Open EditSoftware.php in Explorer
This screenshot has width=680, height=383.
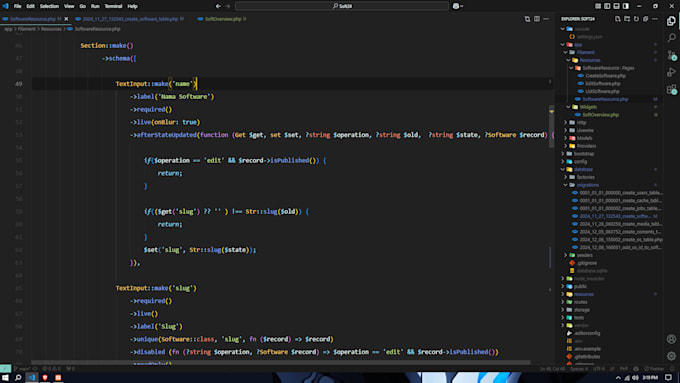[x=602, y=83]
